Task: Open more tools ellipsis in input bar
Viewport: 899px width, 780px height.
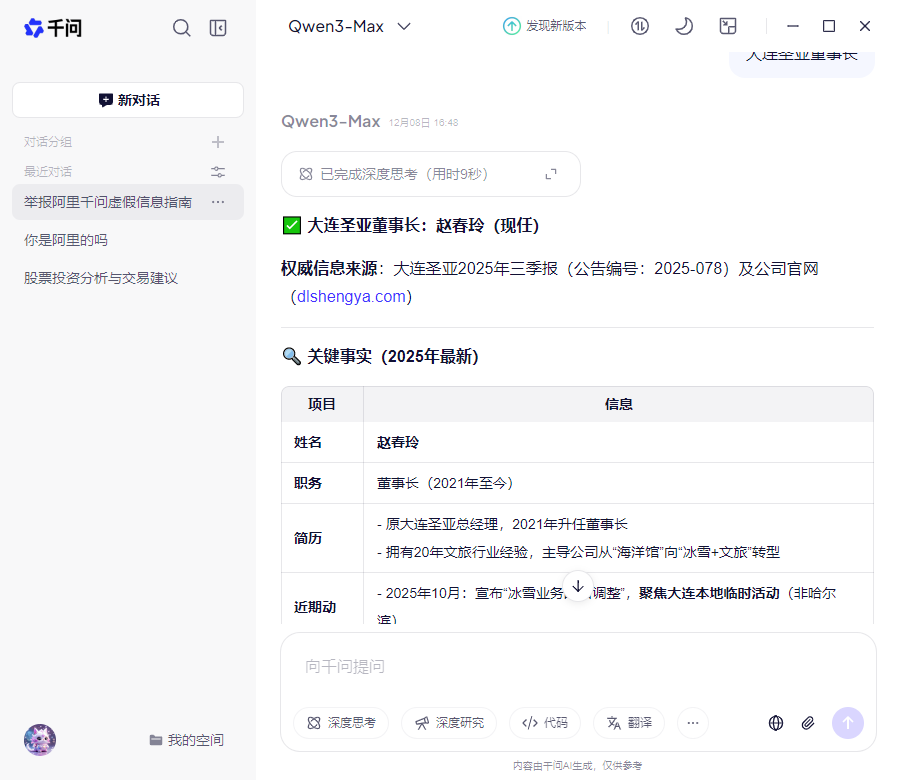Action: 693,723
